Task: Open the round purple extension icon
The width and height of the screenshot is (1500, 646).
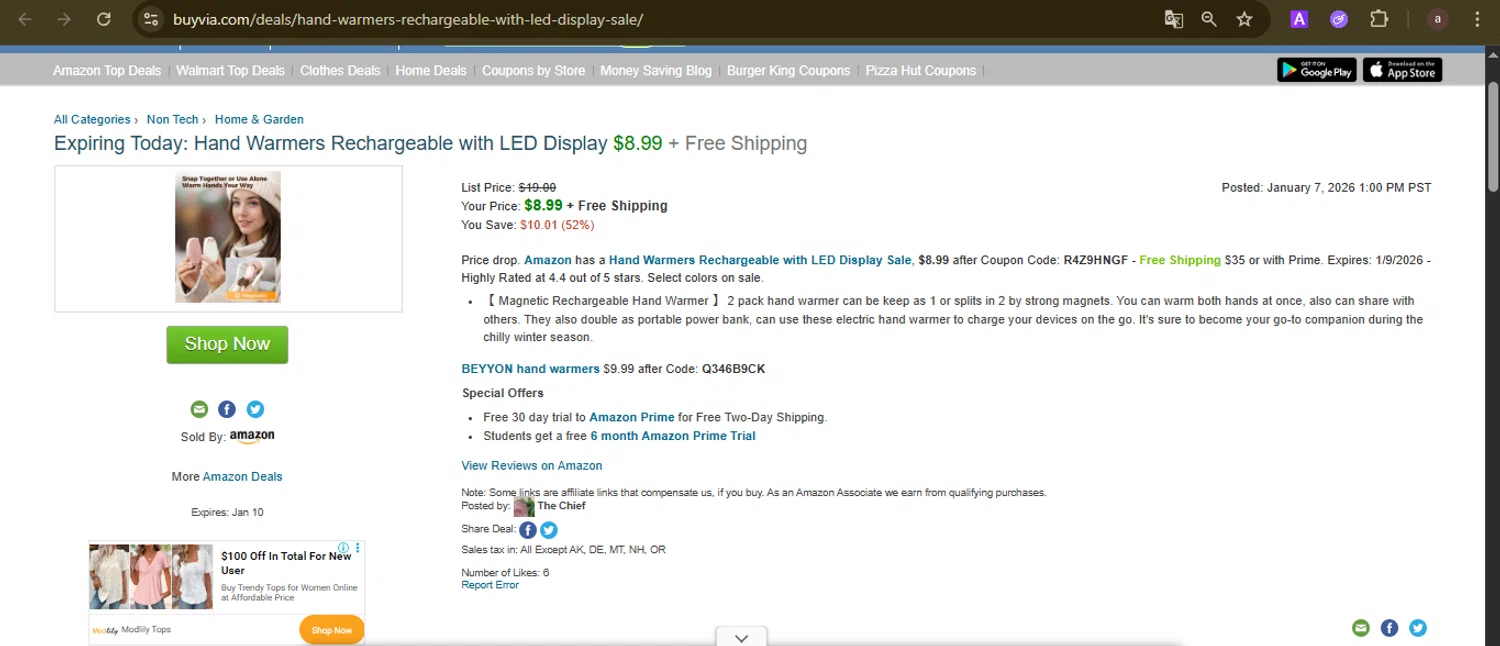Action: (1339, 19)
